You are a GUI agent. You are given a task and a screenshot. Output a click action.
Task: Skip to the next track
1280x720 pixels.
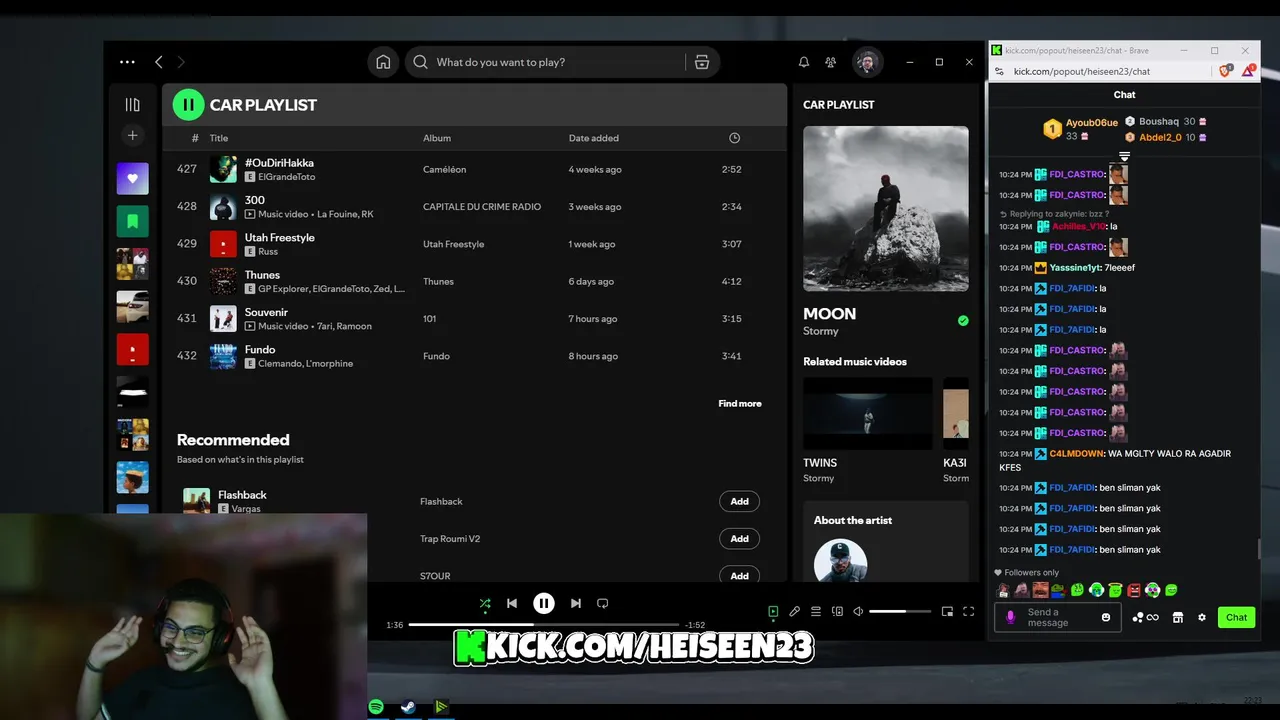[576, 603]
